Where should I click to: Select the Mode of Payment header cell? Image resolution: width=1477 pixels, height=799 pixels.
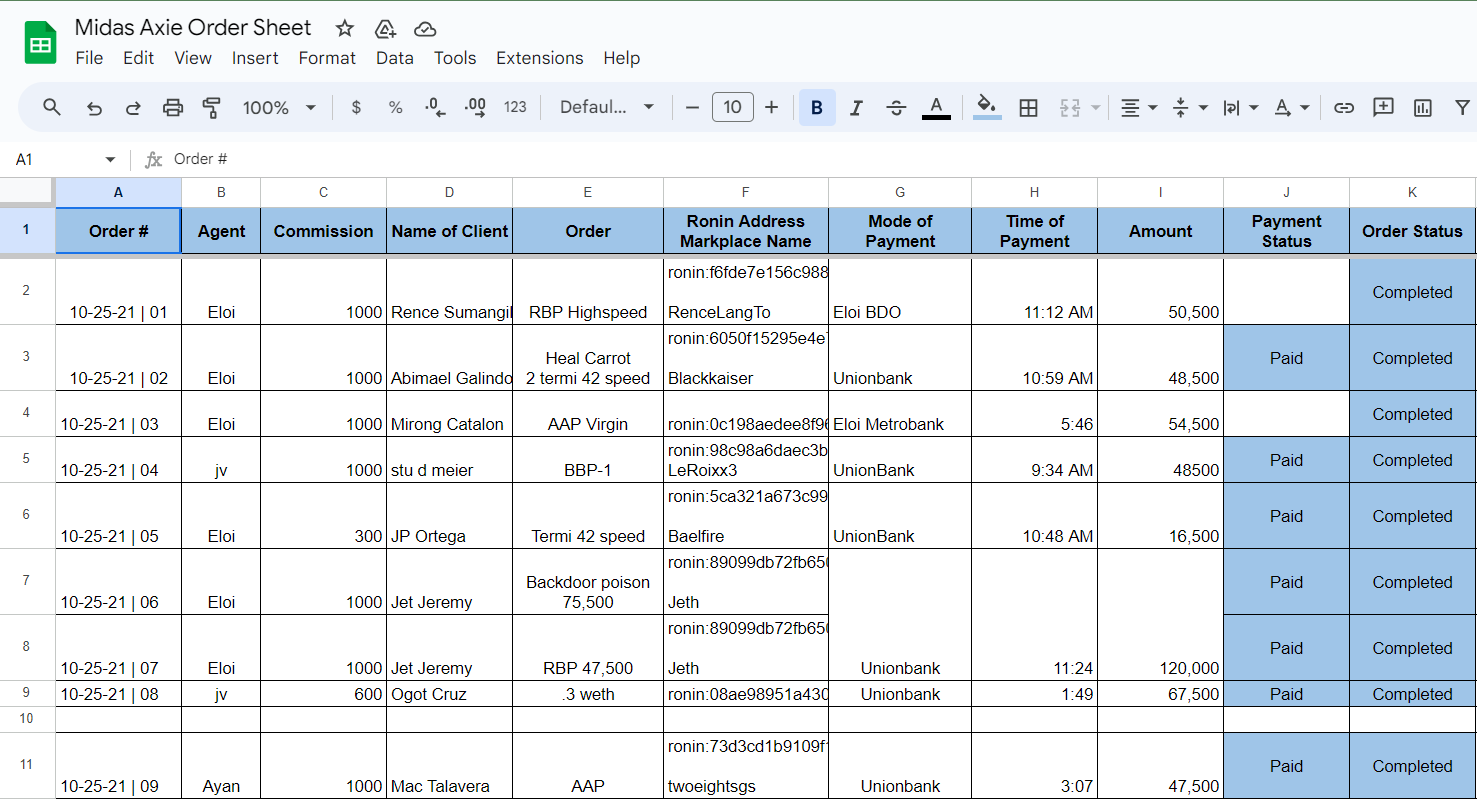click(900, 231)
